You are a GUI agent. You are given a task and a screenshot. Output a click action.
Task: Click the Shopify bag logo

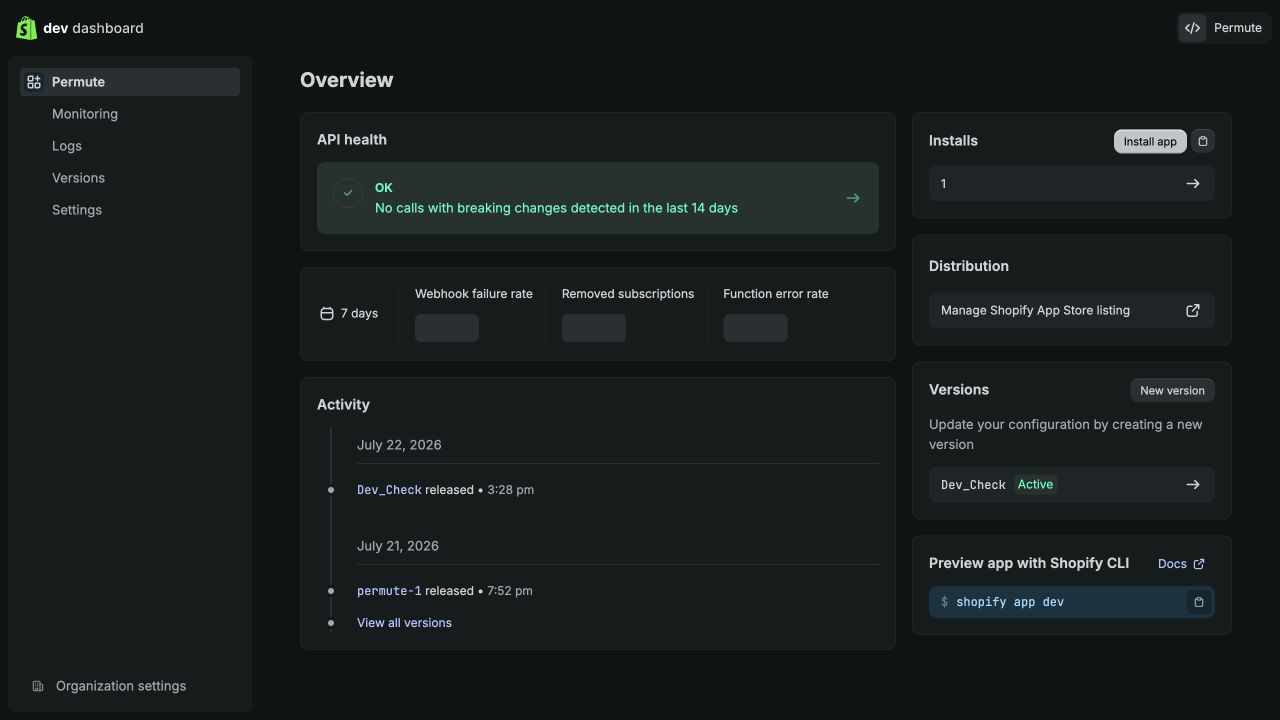coord(26,28)
